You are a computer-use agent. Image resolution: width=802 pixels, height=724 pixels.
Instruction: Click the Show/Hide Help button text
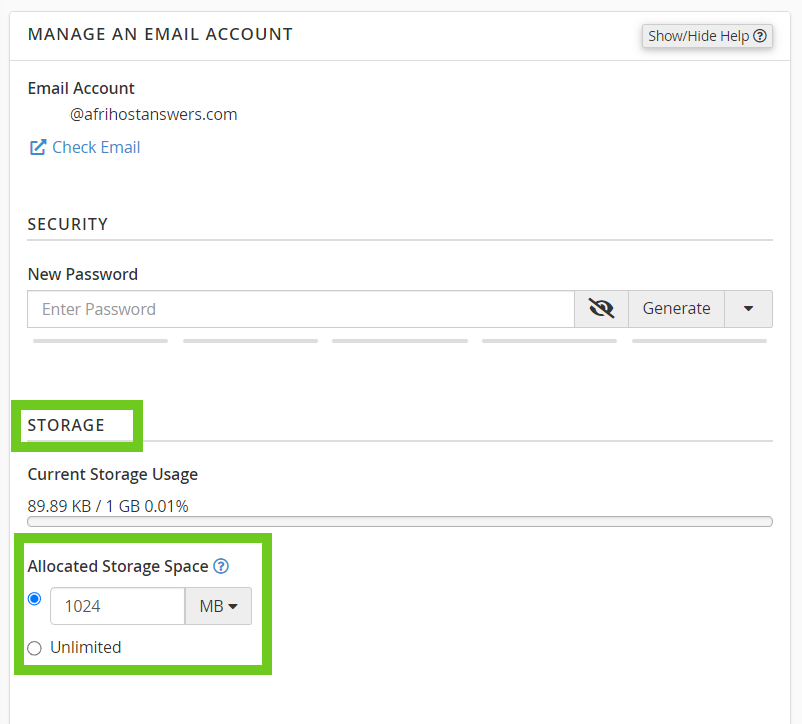[698, 36]
